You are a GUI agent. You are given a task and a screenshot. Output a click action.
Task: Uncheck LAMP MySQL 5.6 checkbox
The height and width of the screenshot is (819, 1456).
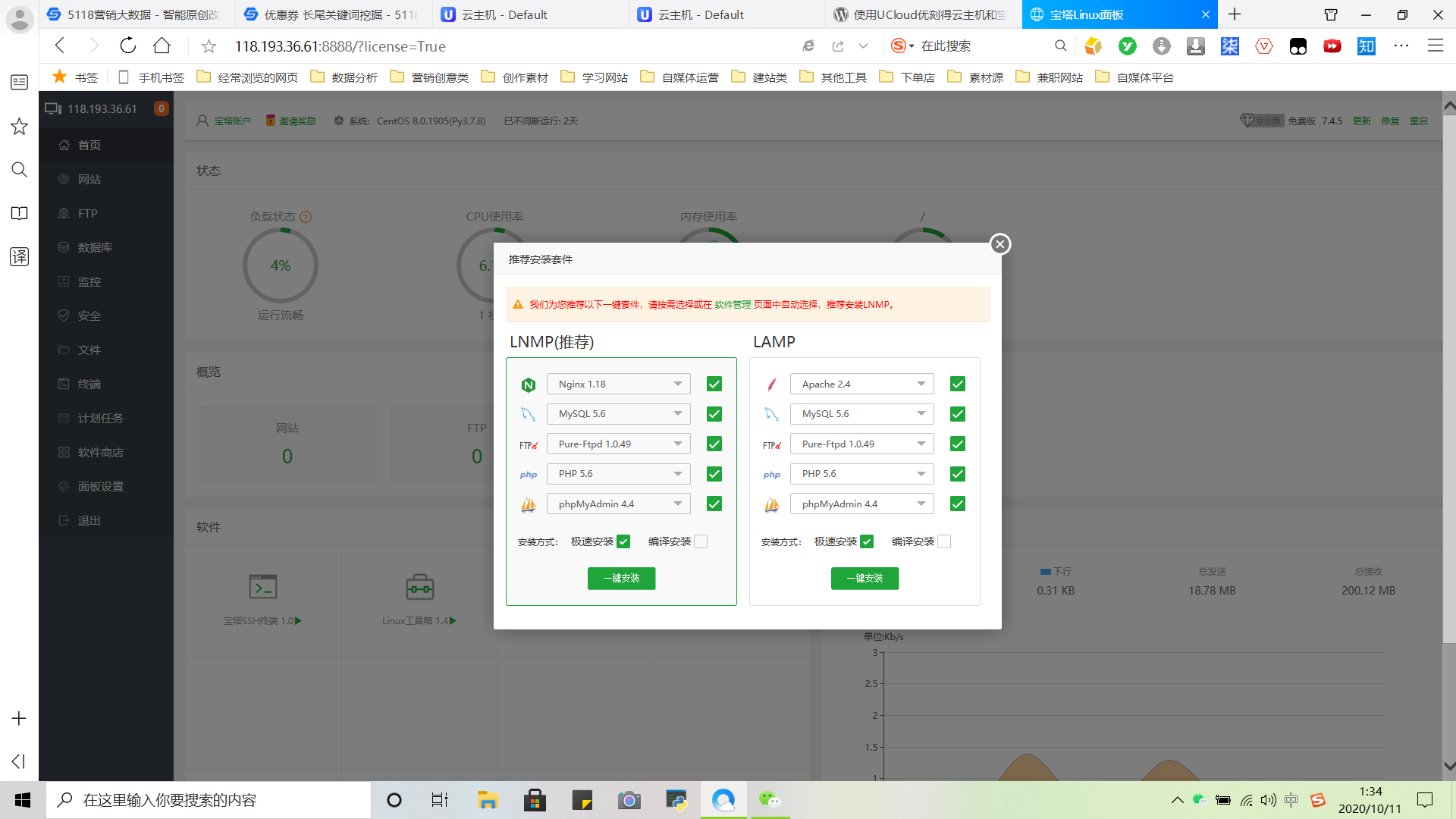958,414
